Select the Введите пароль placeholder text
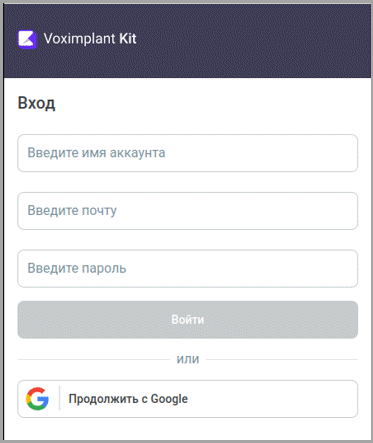 [77, 268]
